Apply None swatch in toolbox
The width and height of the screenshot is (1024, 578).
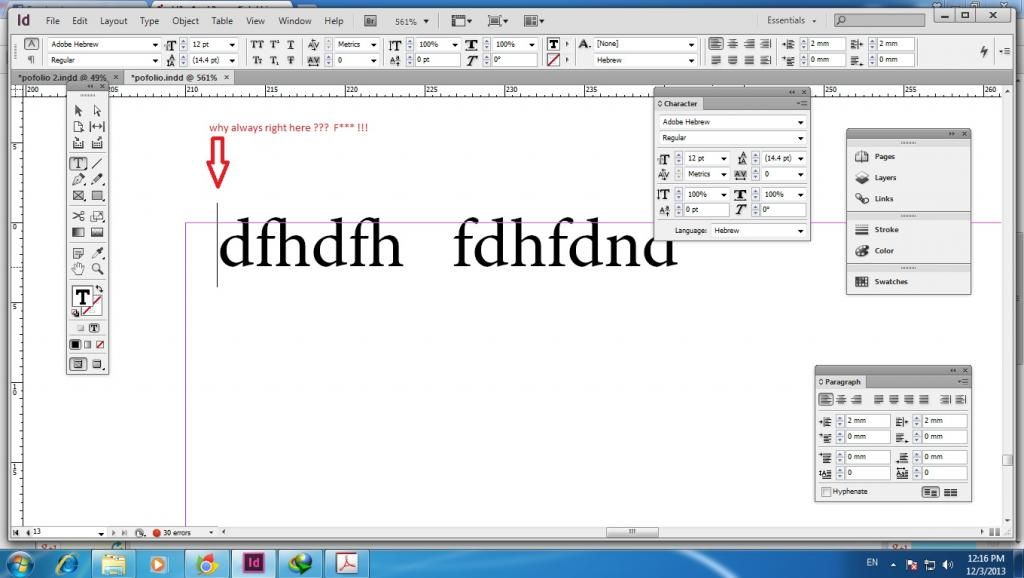click(x=100, y=344)
